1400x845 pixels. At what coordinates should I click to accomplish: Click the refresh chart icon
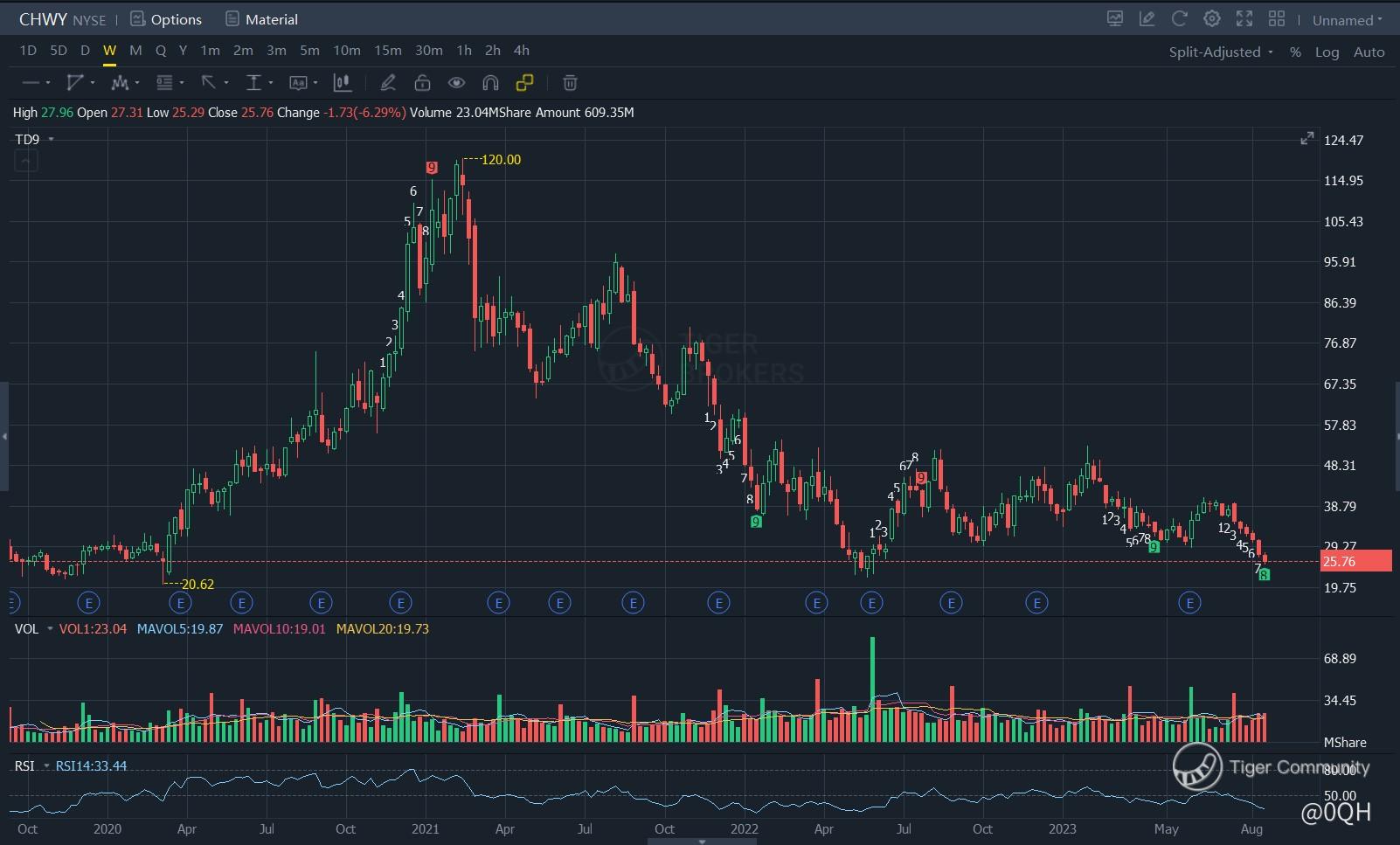pyautogui.click(x=1179, y=19)
